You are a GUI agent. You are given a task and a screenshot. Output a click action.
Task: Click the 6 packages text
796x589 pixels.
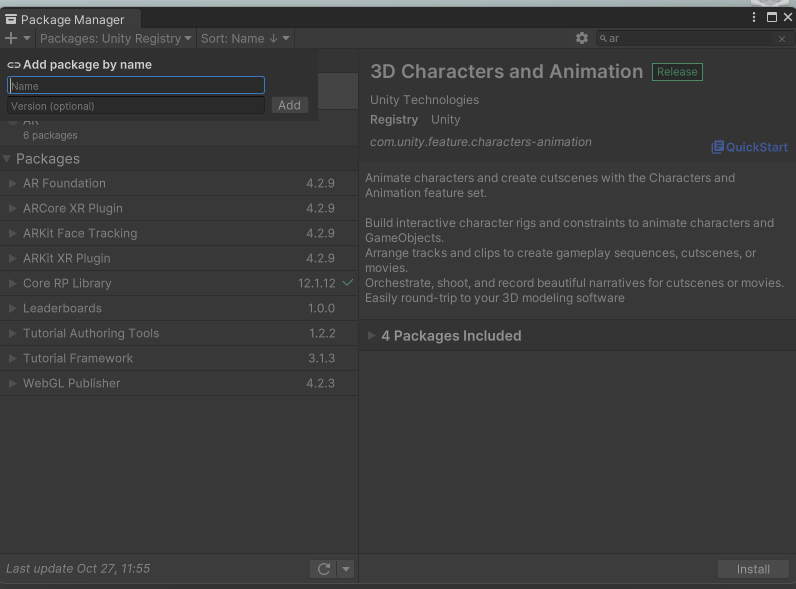(x=50, y=136)
